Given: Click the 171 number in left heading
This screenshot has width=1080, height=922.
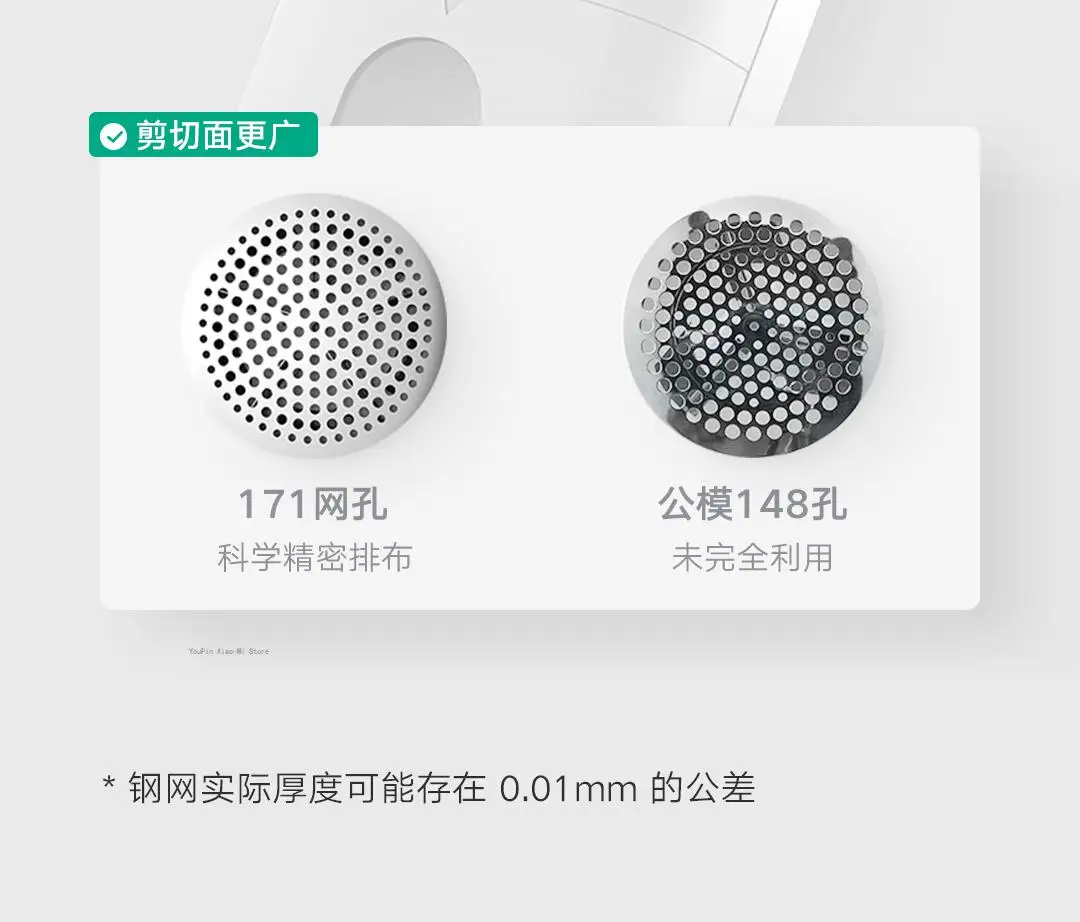Looking at the screenshot, I should (274, 505).
